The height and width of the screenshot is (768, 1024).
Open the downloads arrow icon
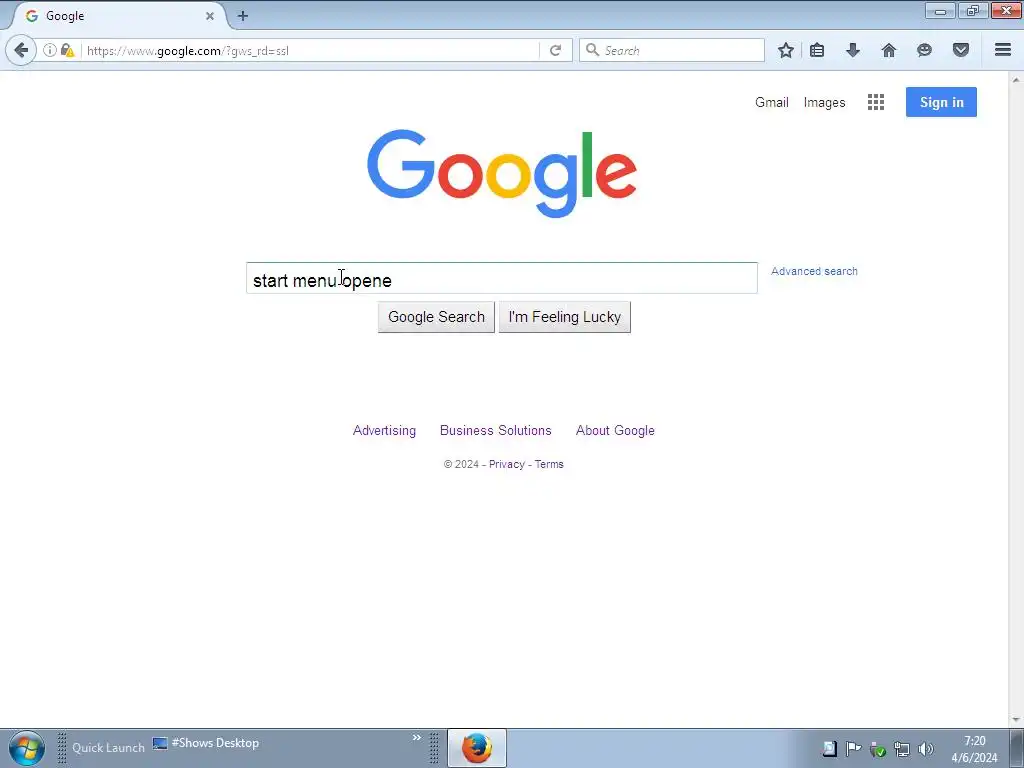click(853, 50)
